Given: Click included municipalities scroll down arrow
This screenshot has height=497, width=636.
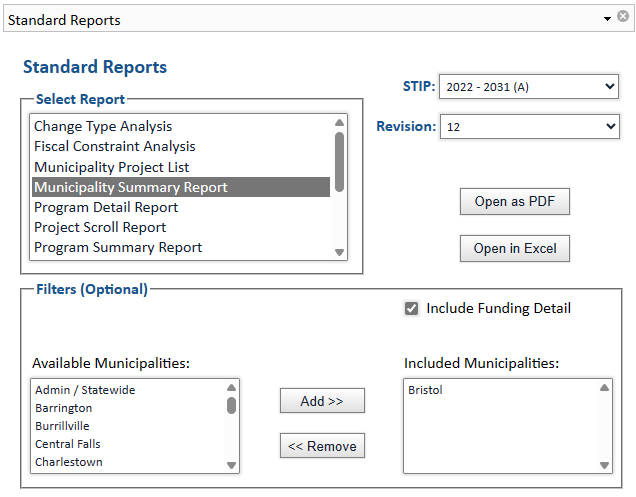Looking at the screenshot, I should (x=604, y=465).
